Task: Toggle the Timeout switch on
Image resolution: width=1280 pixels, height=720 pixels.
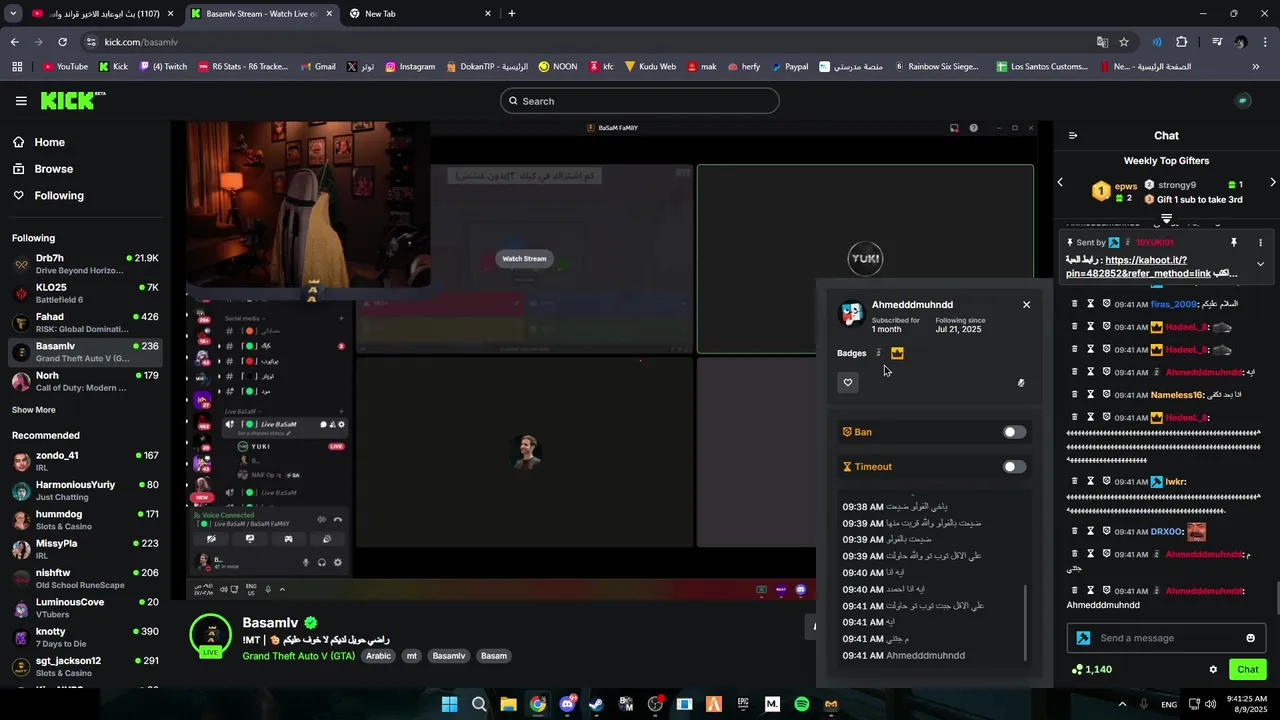Action: click(x=1014, y=467)
